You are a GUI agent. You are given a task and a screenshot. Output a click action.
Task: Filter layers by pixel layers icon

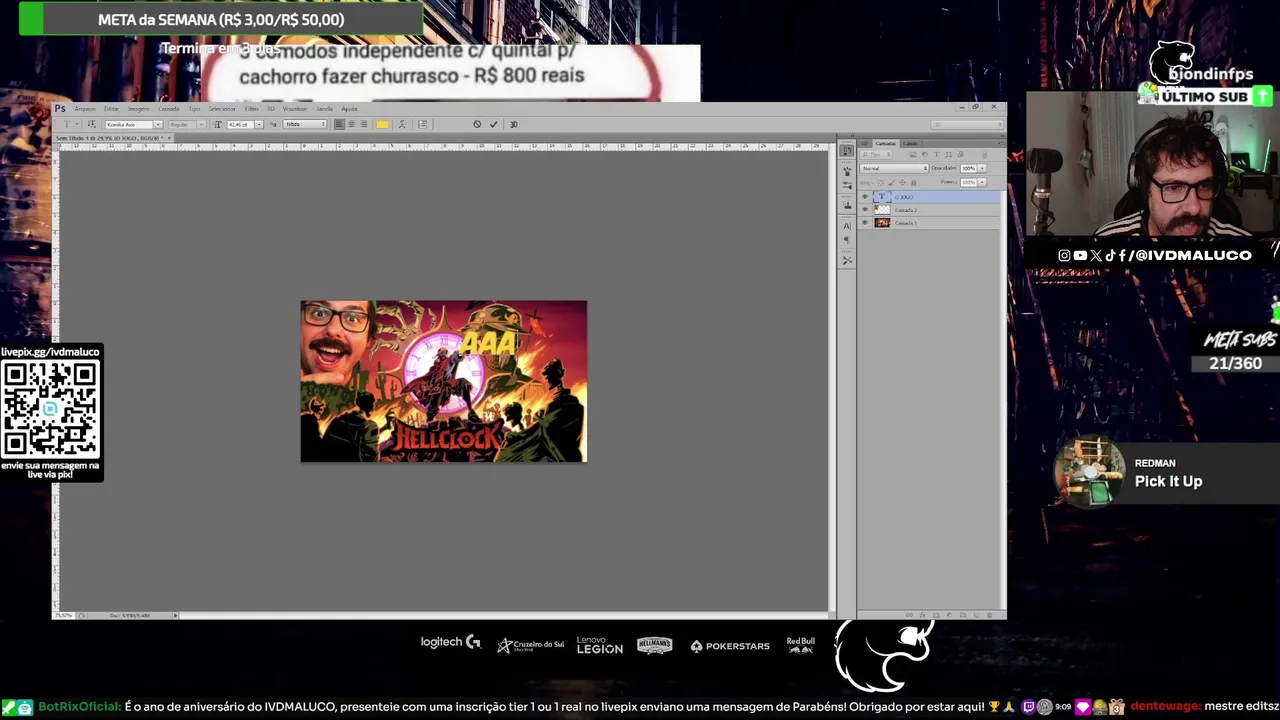913,154
